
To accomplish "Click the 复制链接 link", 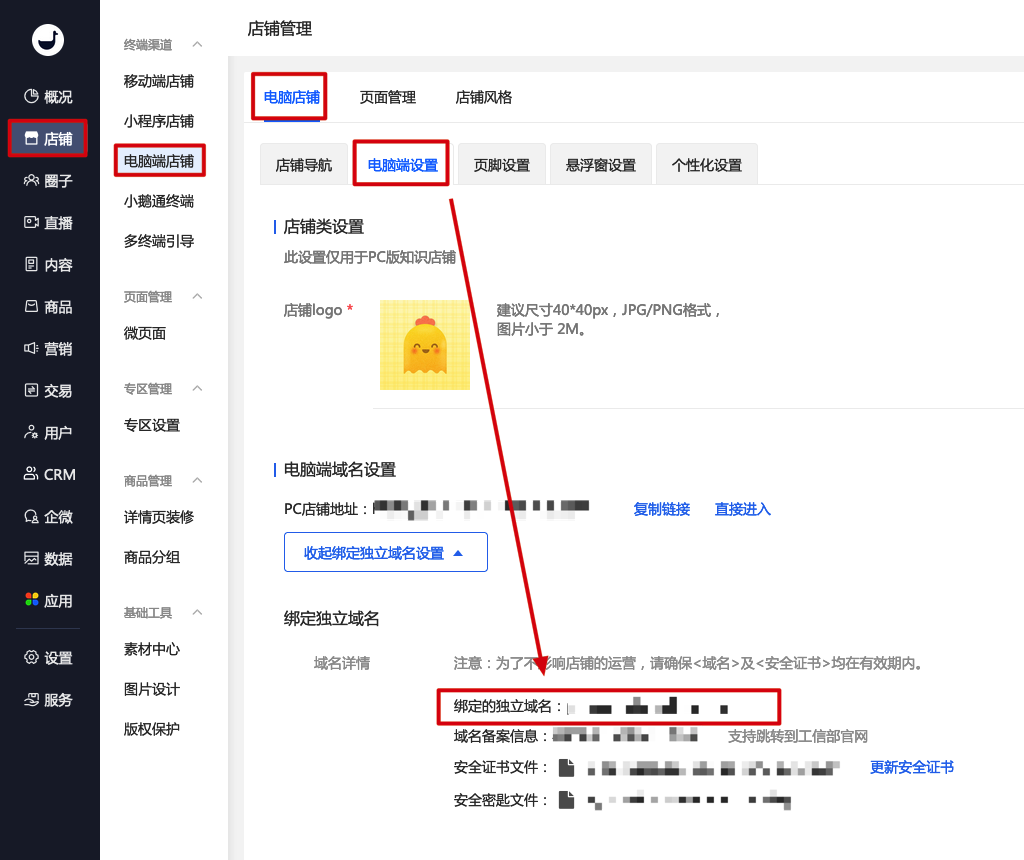I will point(662,509).
